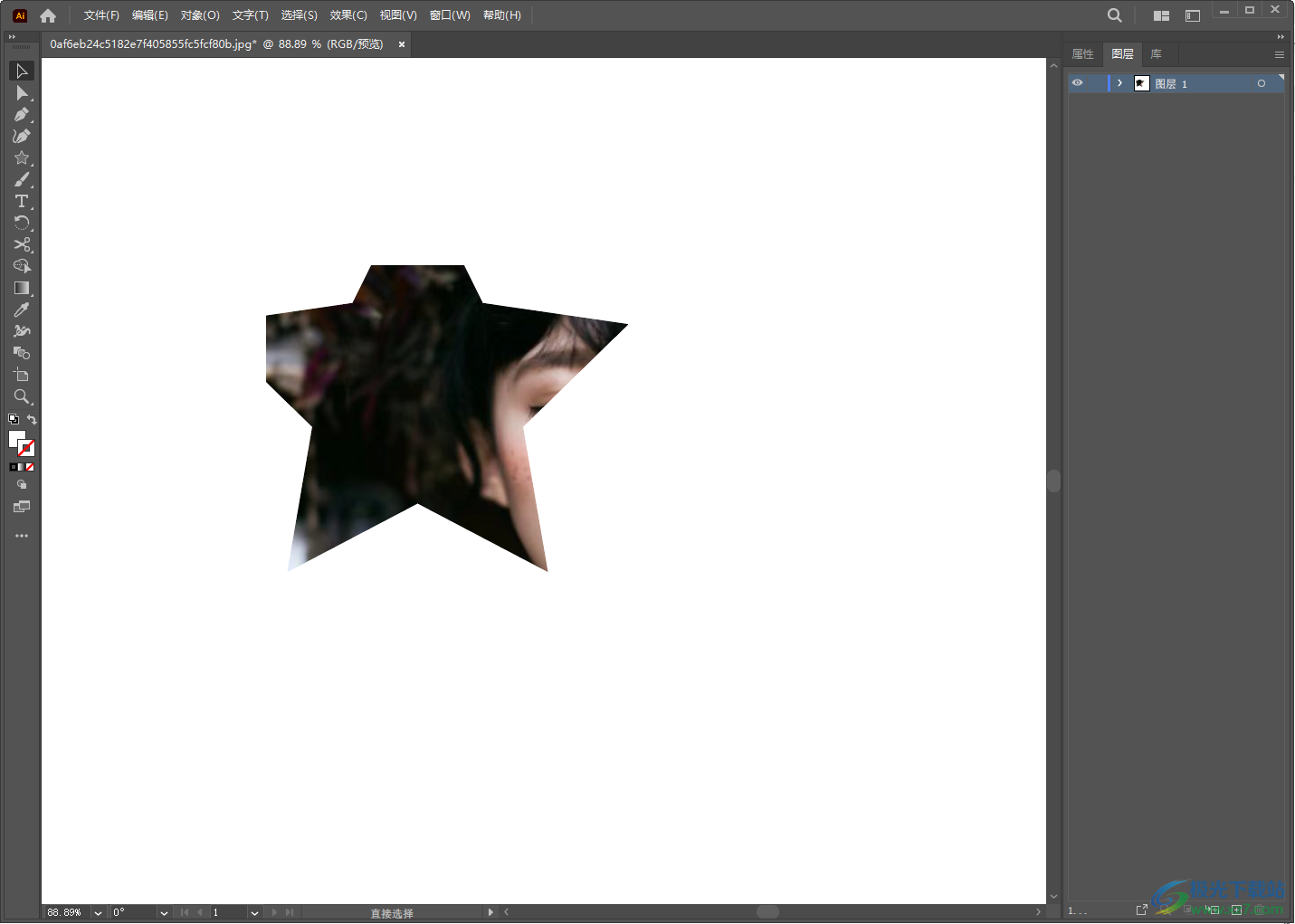The width and height of the screenshot is (1295, 924).
Task: Open Arrange Documents layout icon
Action: pyautogui.click(x=1161, y=15)
